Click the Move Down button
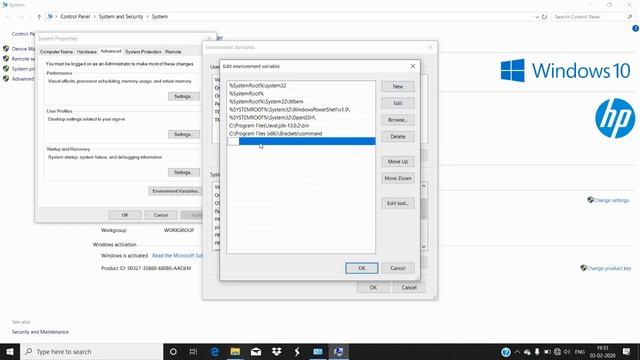The height and width of the screenshot is (360, 640). pos(398,178)
